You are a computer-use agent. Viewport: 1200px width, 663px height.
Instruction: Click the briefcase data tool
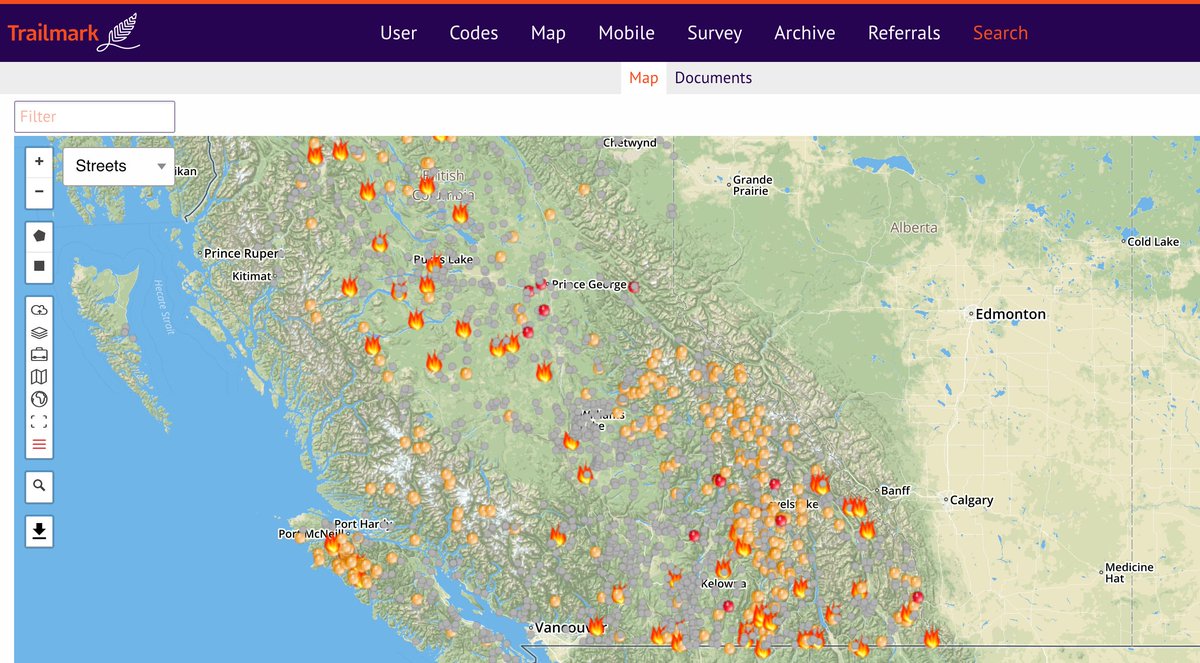(39, 353)
